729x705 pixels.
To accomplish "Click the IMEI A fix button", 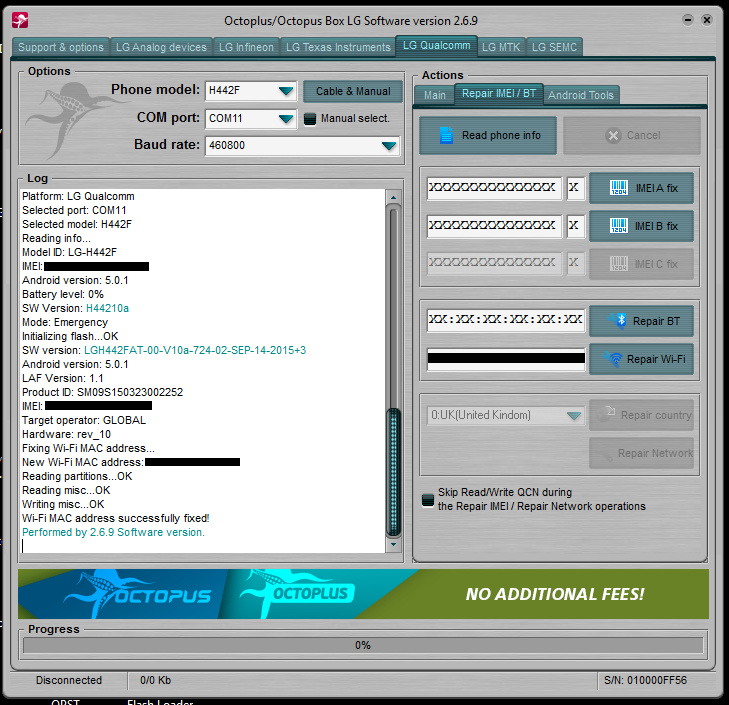I will [641, 188].
